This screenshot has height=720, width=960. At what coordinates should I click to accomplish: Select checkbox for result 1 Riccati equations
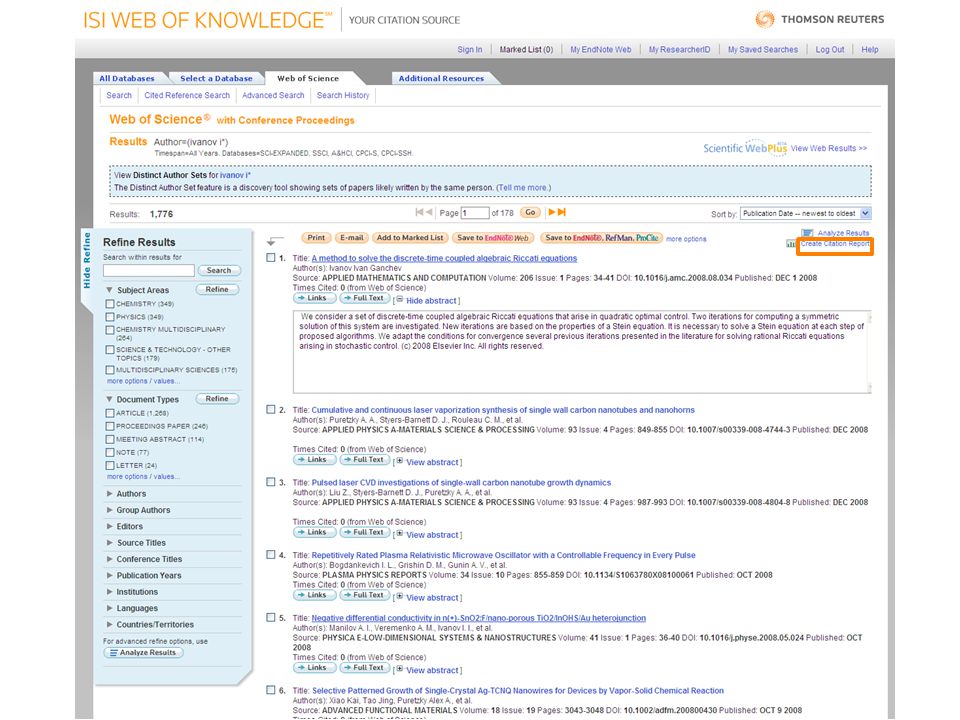[271, 258]
